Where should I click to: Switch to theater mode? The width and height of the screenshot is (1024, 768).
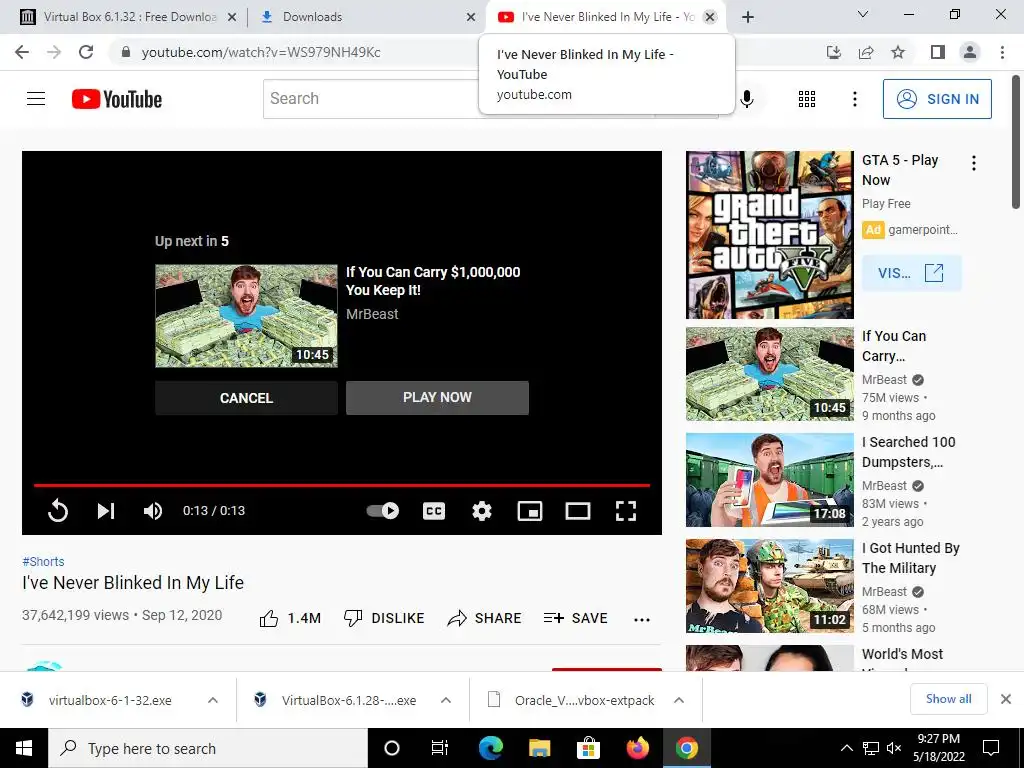(578, 511)
